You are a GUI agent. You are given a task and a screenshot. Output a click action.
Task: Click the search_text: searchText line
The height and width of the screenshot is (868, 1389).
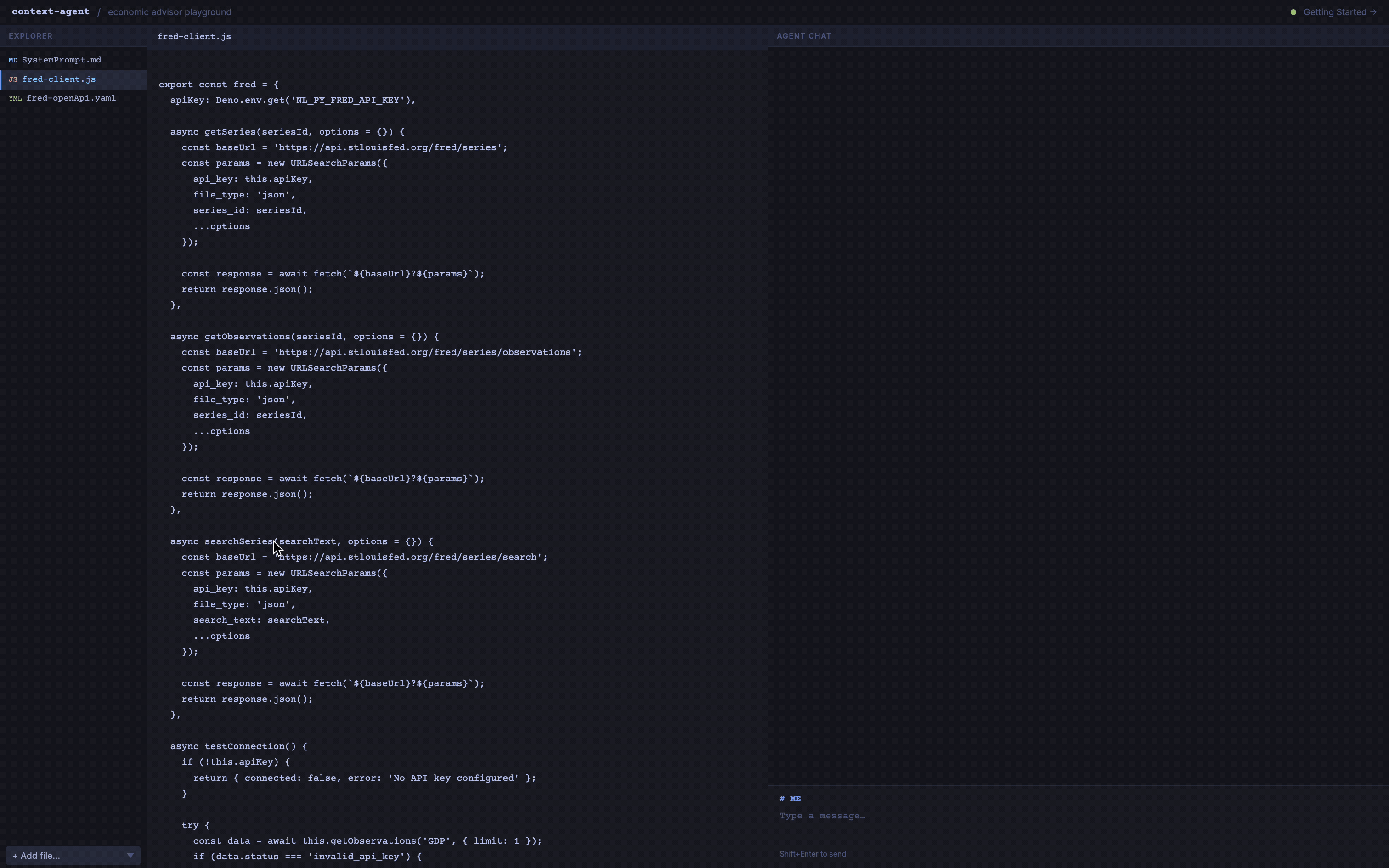[261, 620]
